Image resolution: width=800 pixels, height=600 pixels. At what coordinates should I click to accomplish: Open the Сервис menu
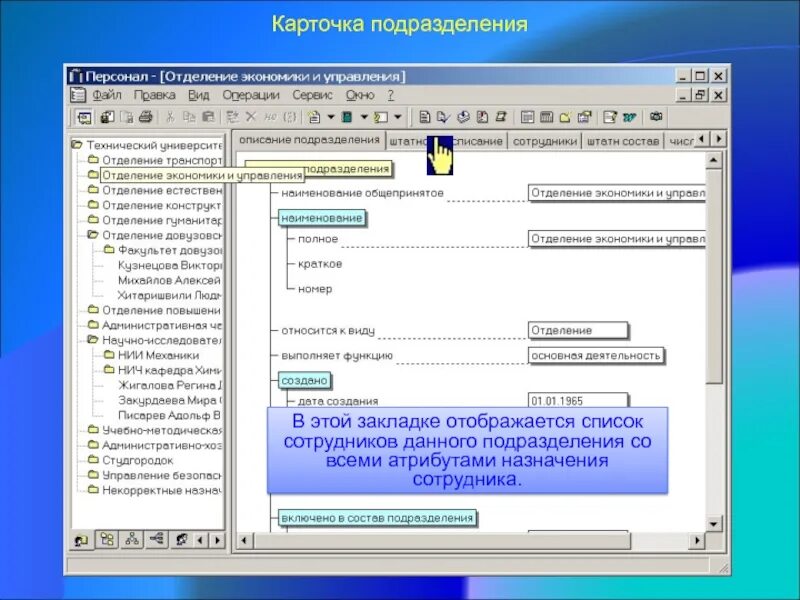click(x=312, y=95)
